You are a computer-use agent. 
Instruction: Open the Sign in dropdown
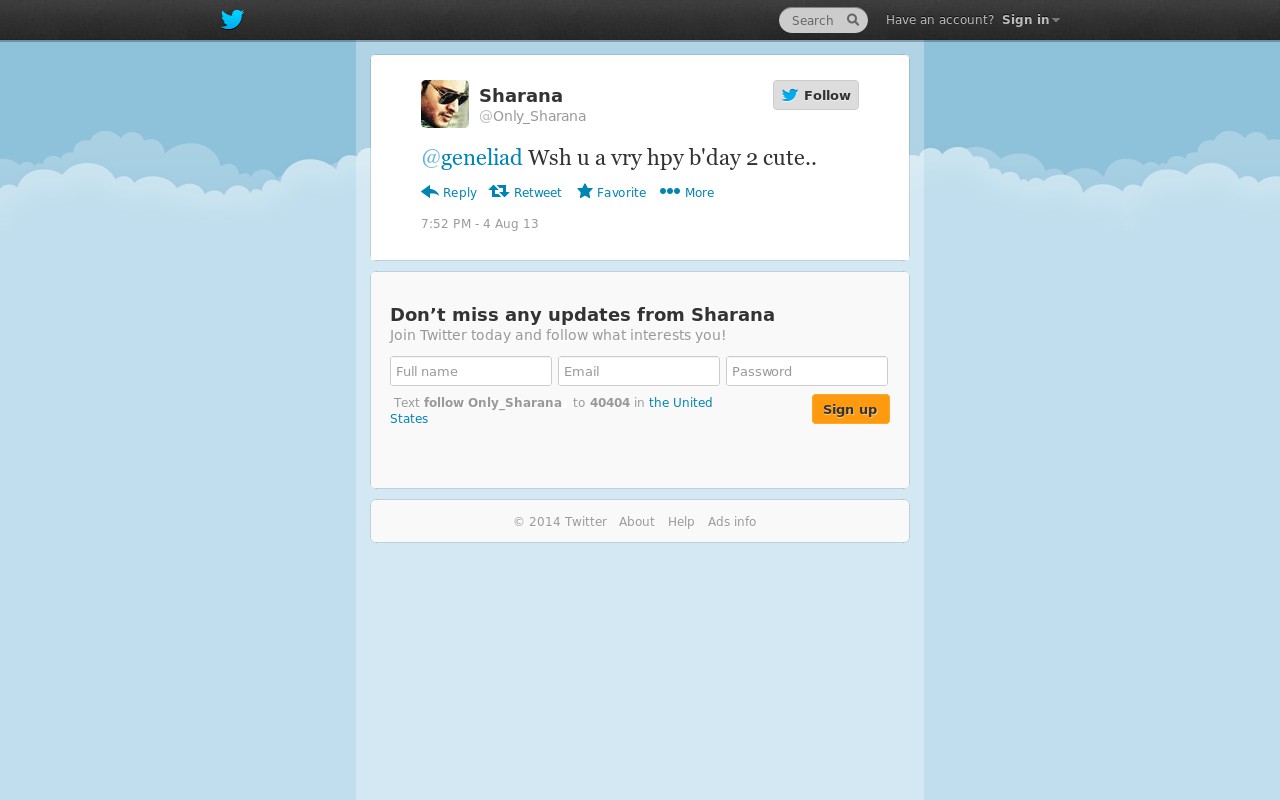click(x=1030, y=20)
